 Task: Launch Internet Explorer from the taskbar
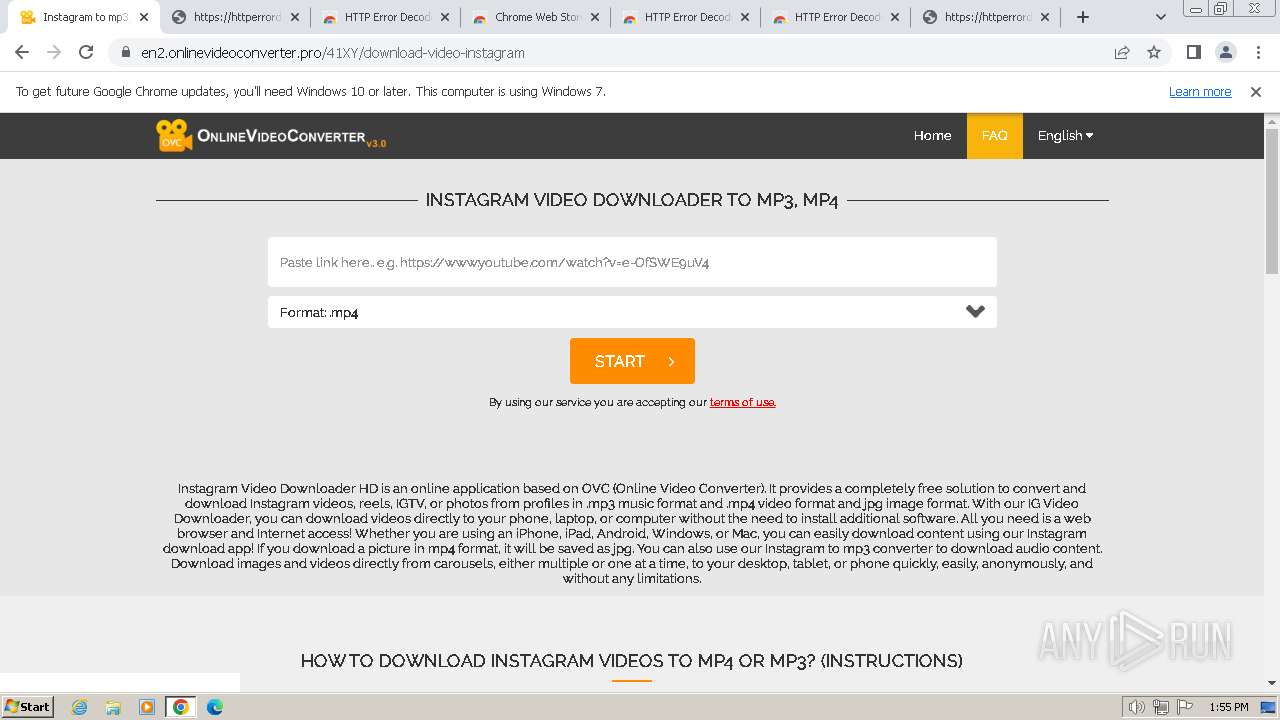coord(80,707)
